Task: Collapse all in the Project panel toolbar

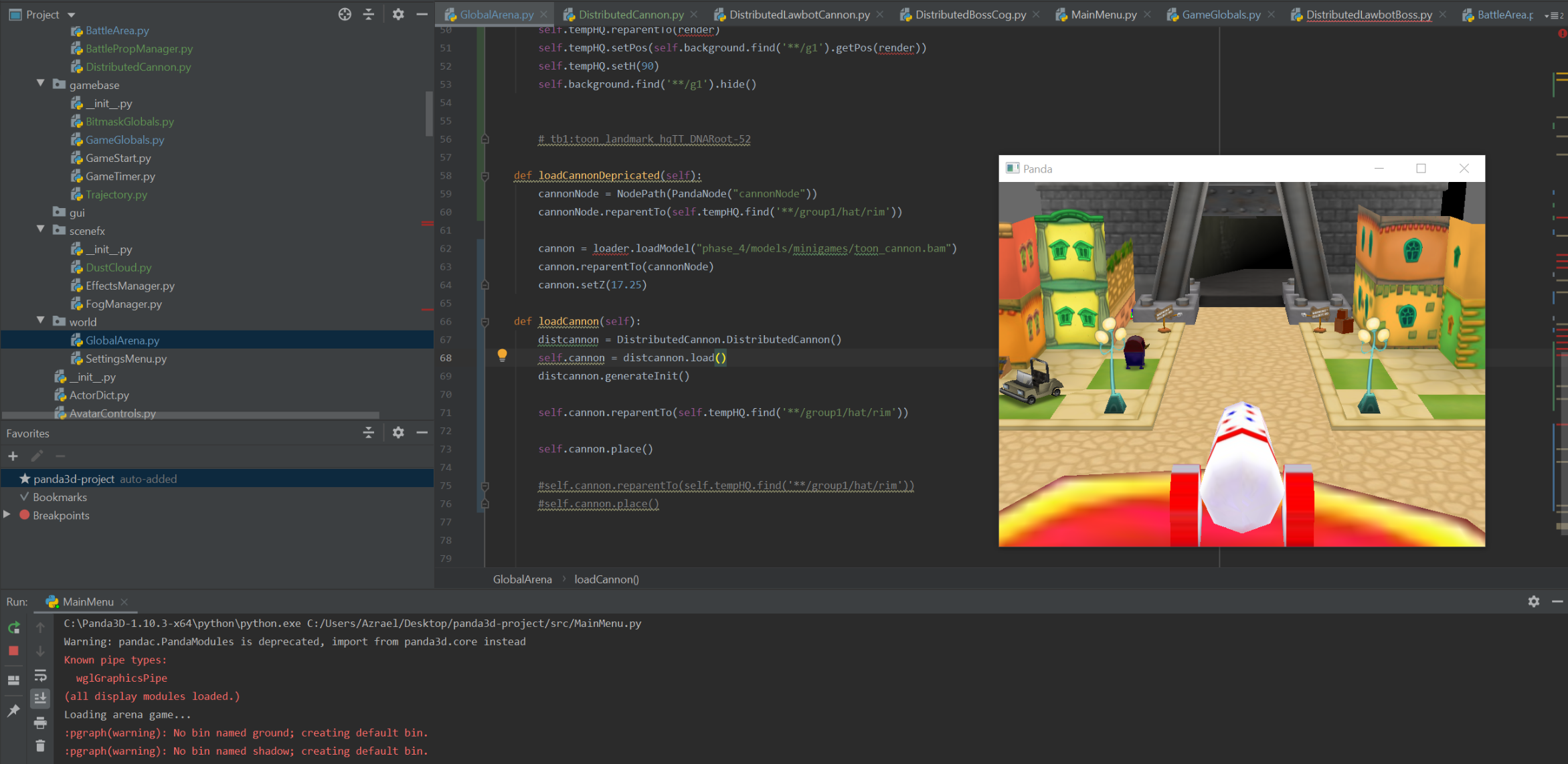Action: click(x=369, y=14)
